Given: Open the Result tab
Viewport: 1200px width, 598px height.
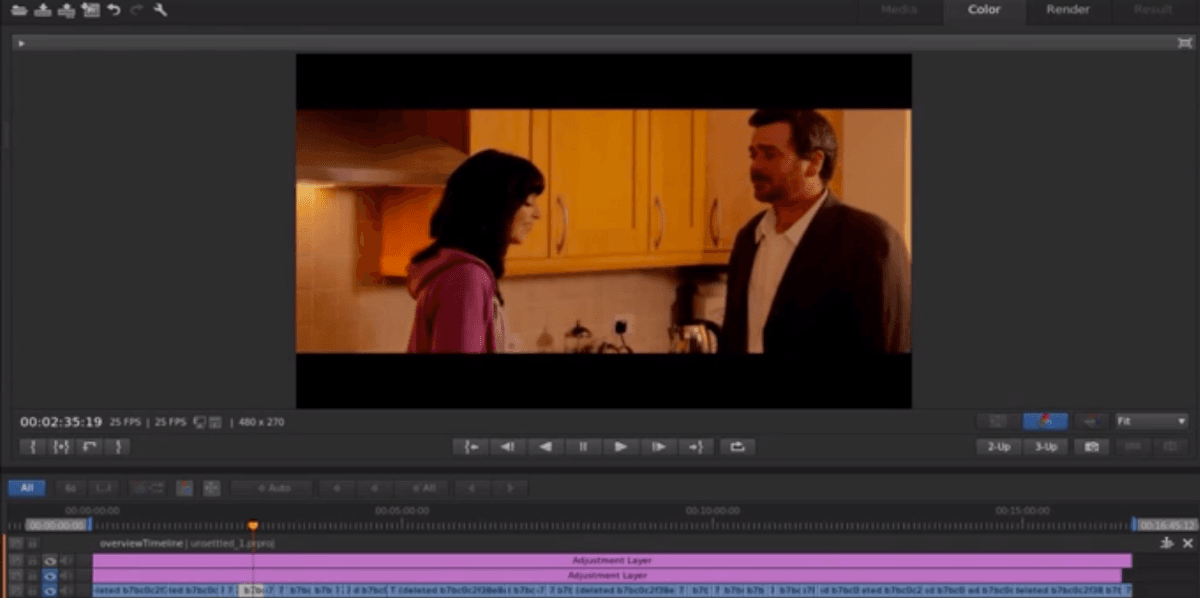Looking at the screenshot, I should (x=1153, y=10).
